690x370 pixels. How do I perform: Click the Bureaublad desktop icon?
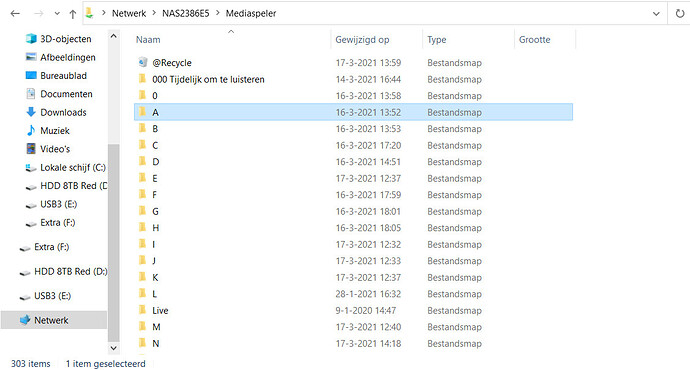31,75
